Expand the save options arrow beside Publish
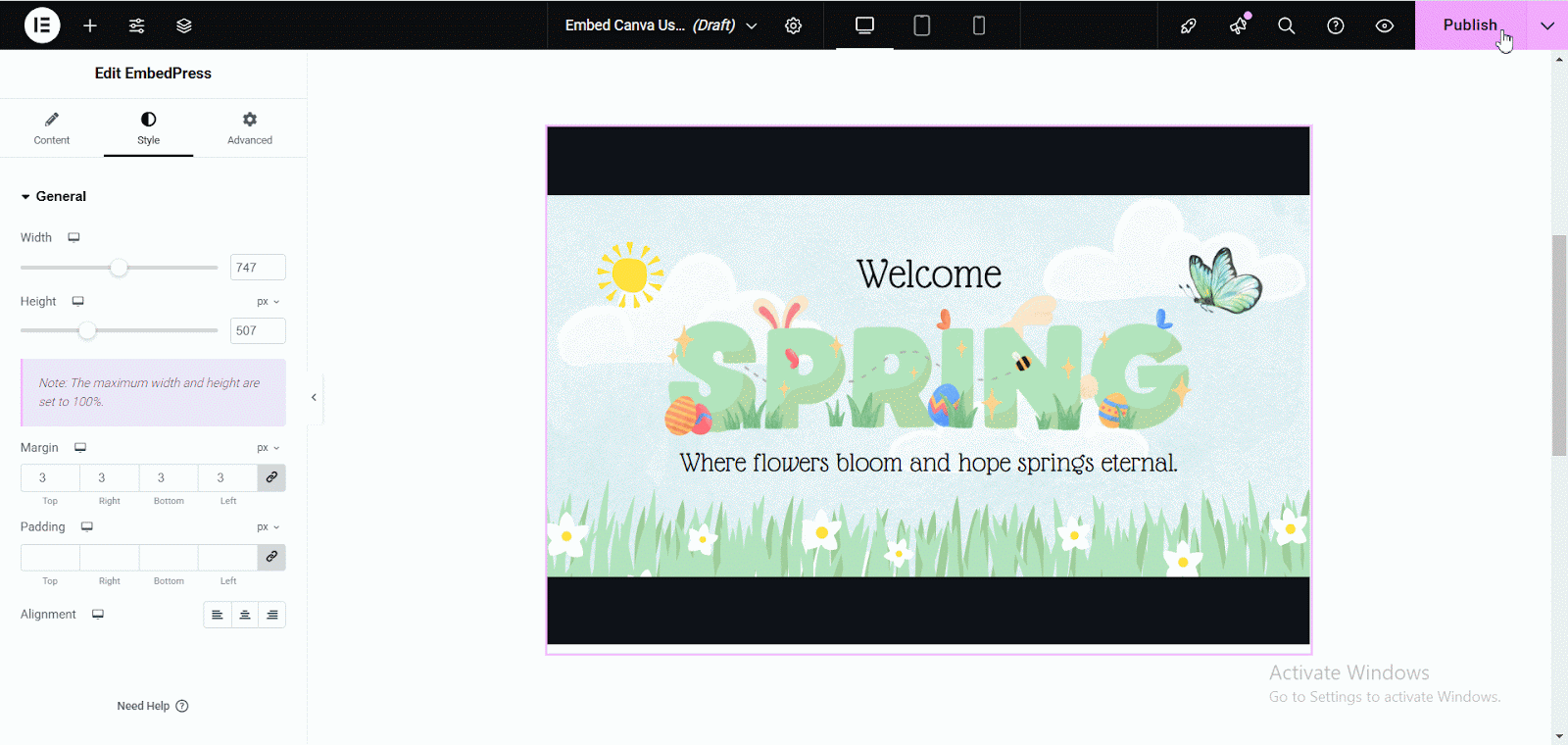Viewport: 1568px width, 745px height. (1547, 25)
